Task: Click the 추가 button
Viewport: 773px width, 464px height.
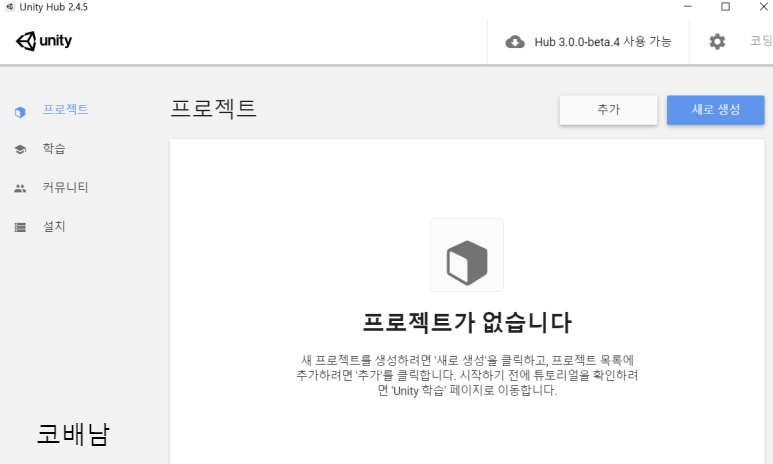Action: pos(608,110)
